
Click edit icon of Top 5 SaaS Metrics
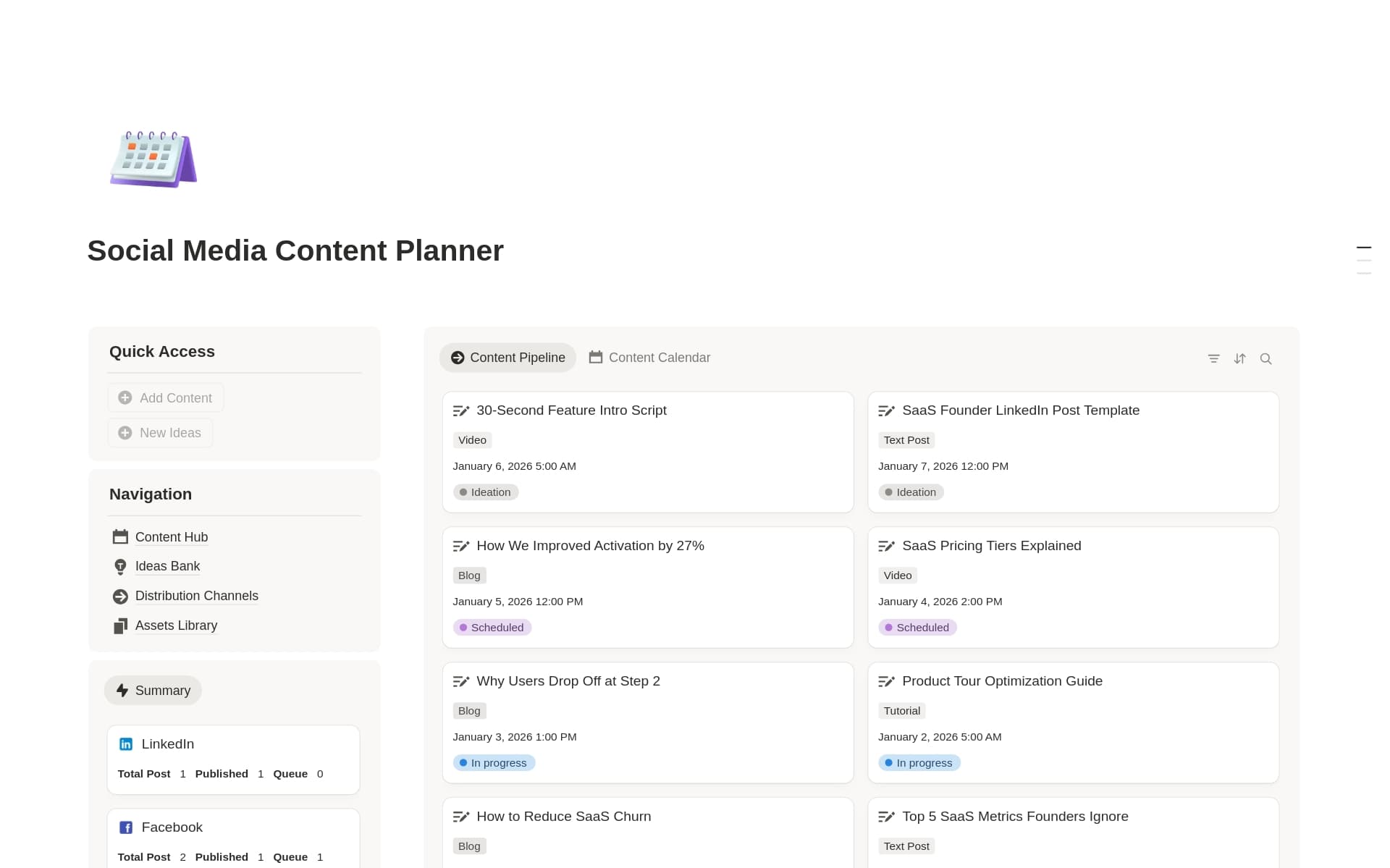point(887,817)
